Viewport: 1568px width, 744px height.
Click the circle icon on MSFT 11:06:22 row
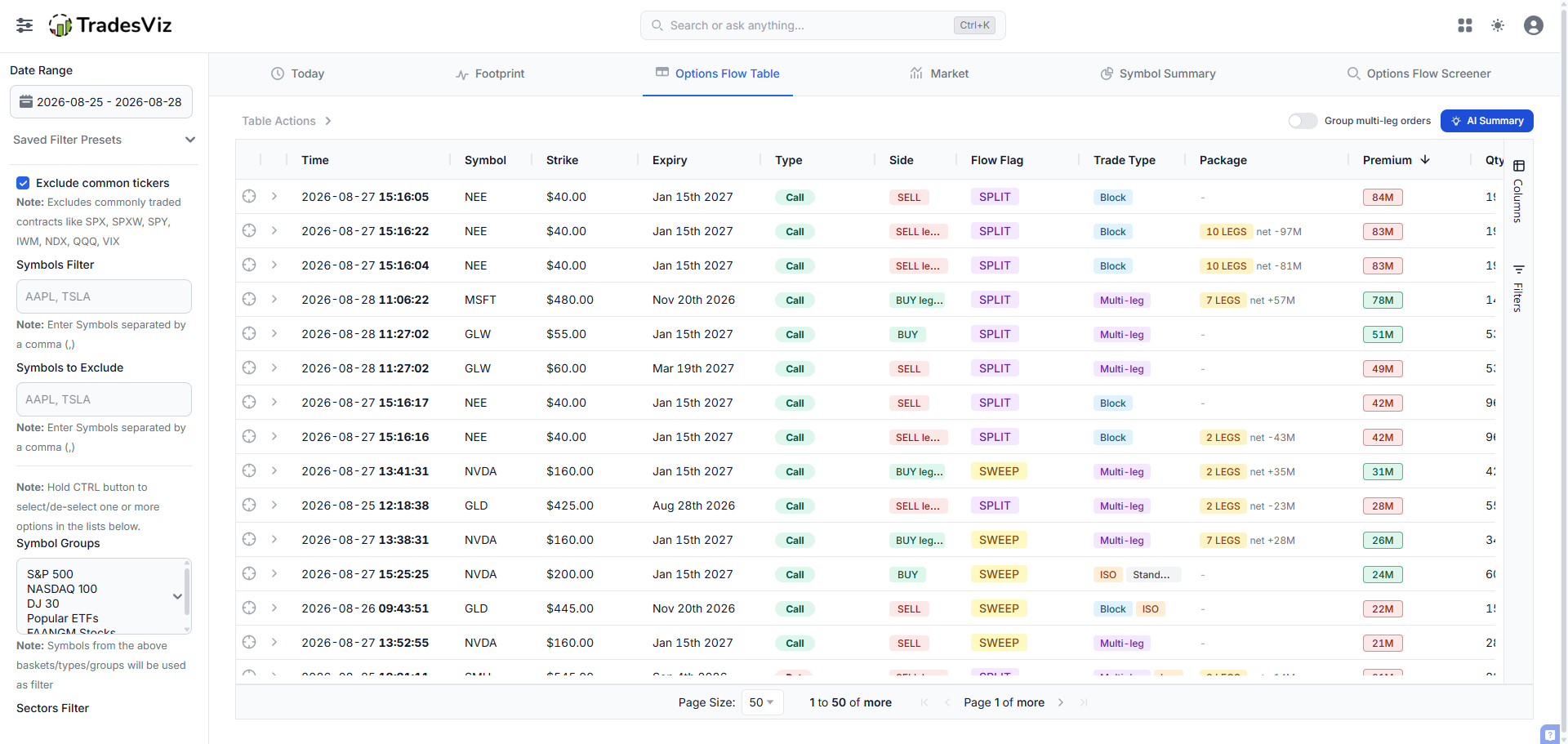(x=249, y=299)
